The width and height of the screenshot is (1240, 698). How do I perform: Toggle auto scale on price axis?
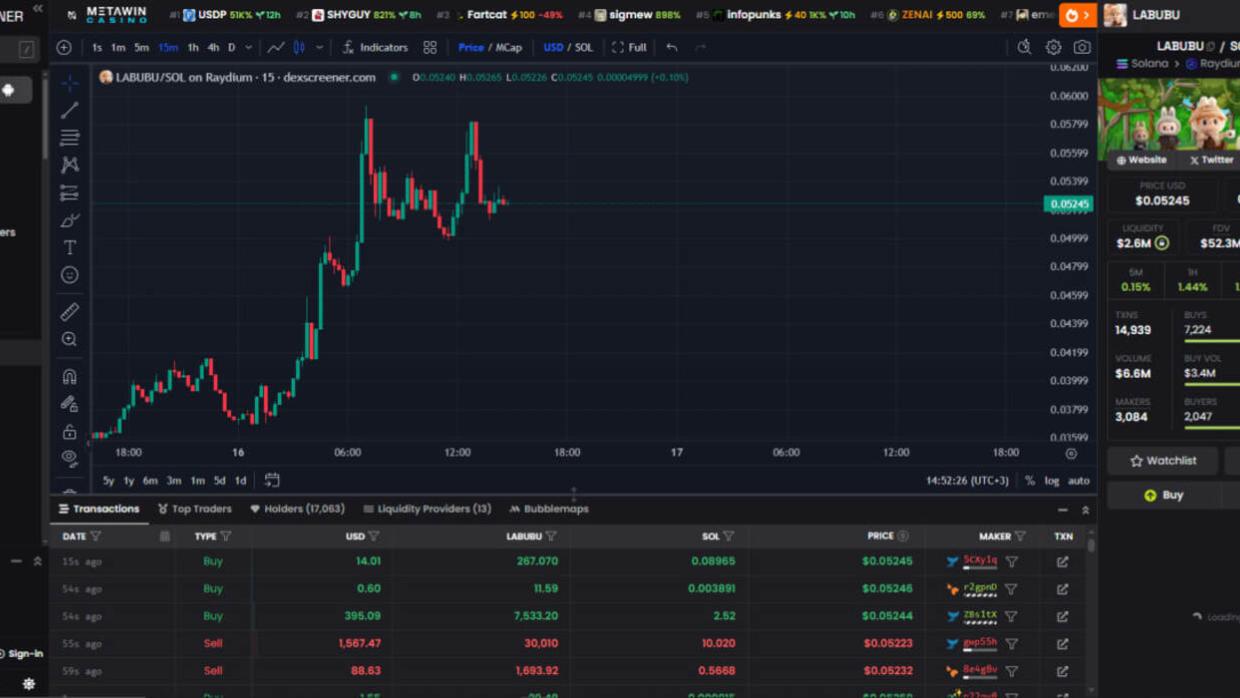pos(1079,481)
